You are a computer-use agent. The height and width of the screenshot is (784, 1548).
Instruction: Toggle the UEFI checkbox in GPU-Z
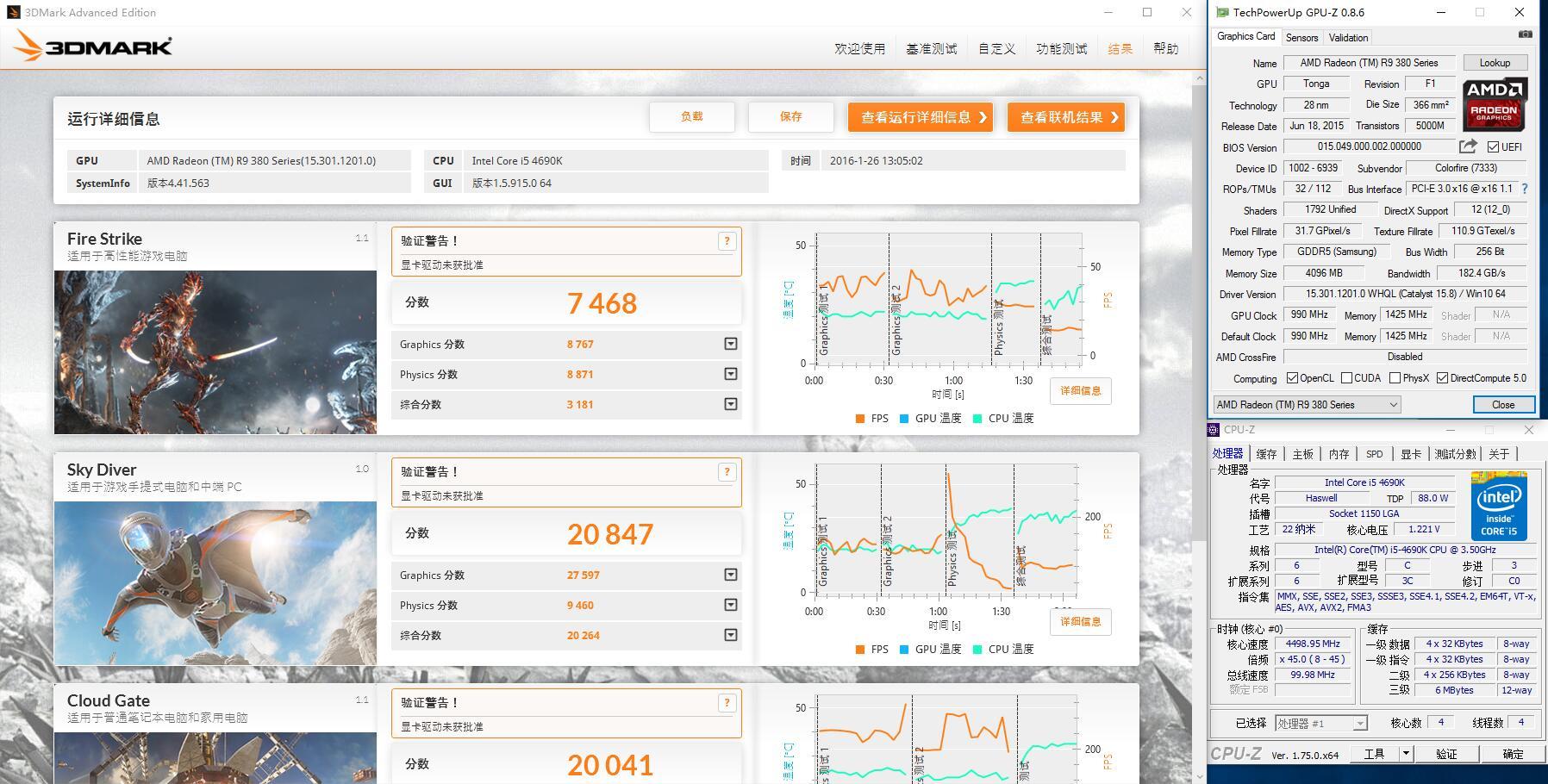1492,146
